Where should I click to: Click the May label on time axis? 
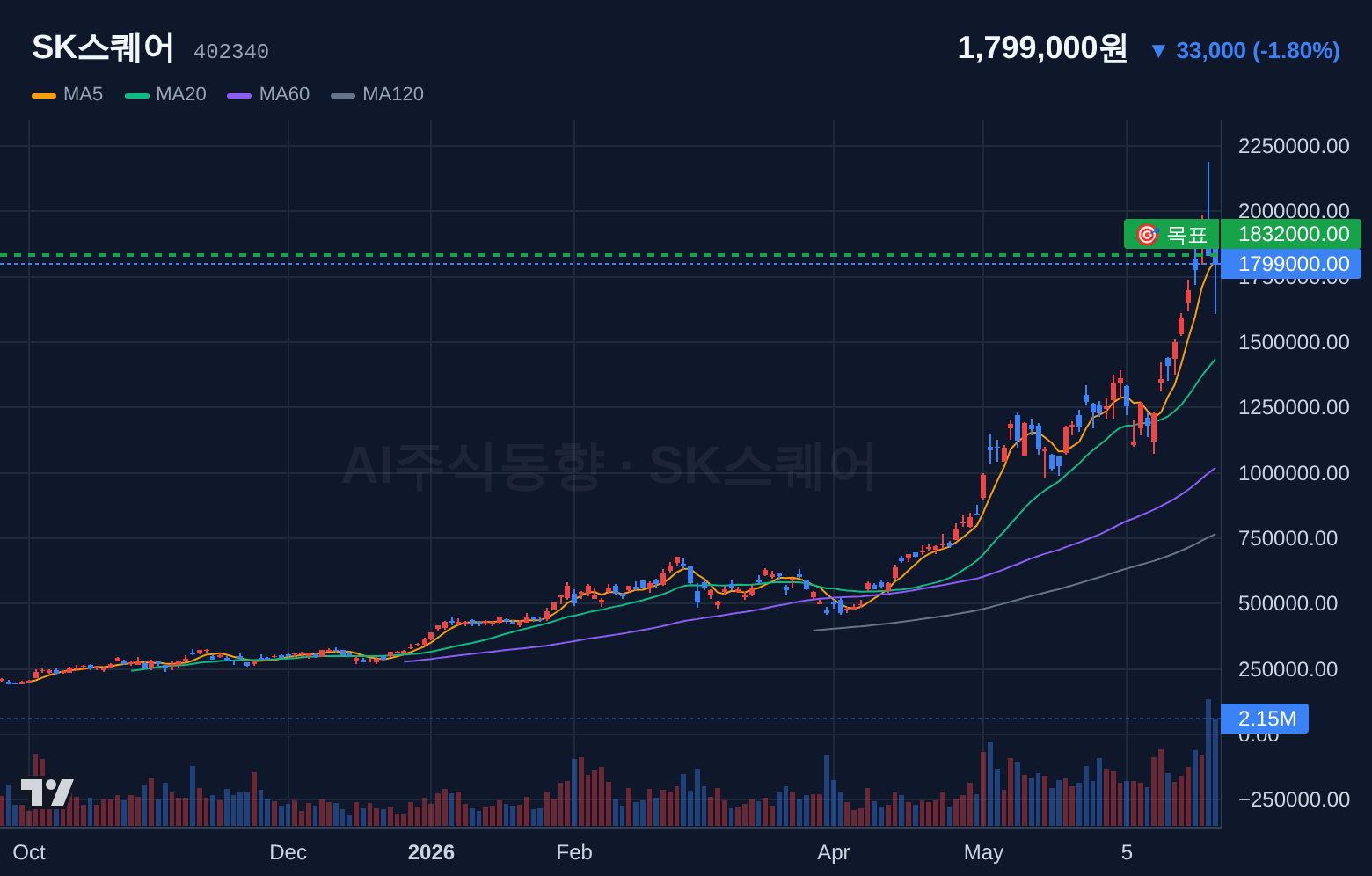983,852
